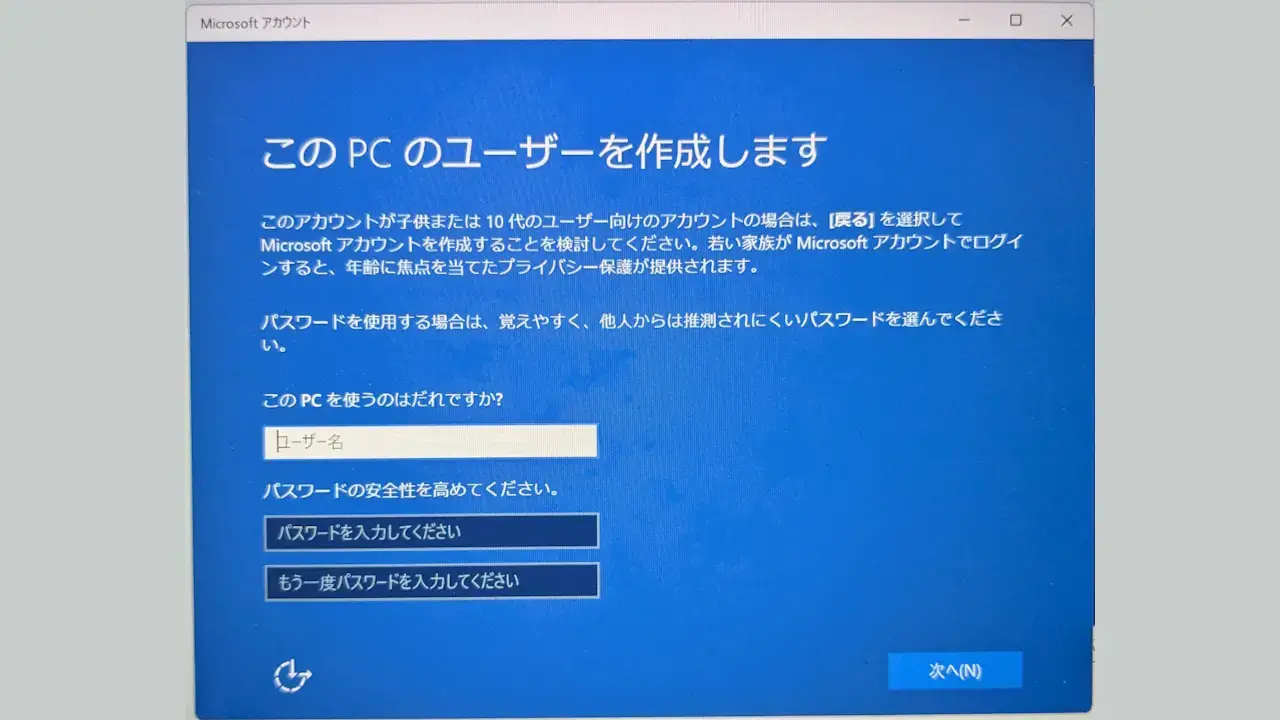The image size is (1280, 720).
Task: Close the Microsoft アカウント window
Action: (x=1067, y=20)
